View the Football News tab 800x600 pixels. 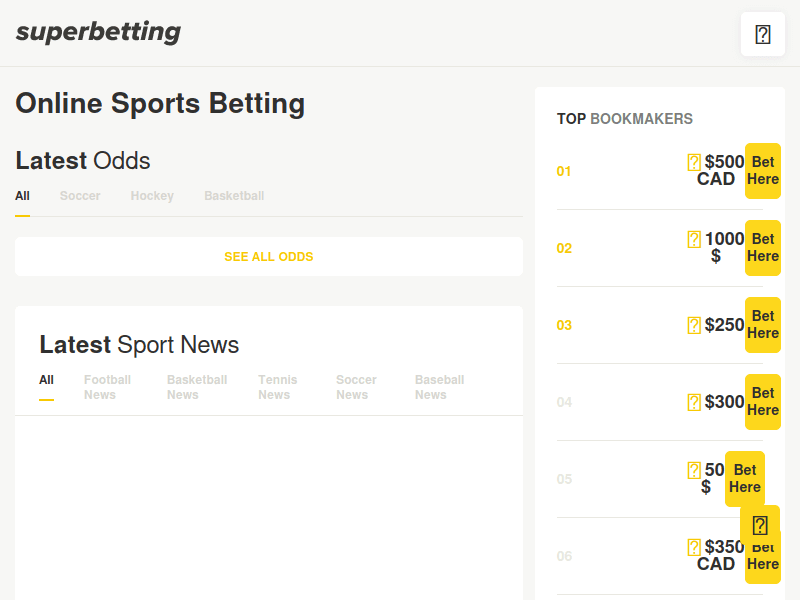point(107,387)
